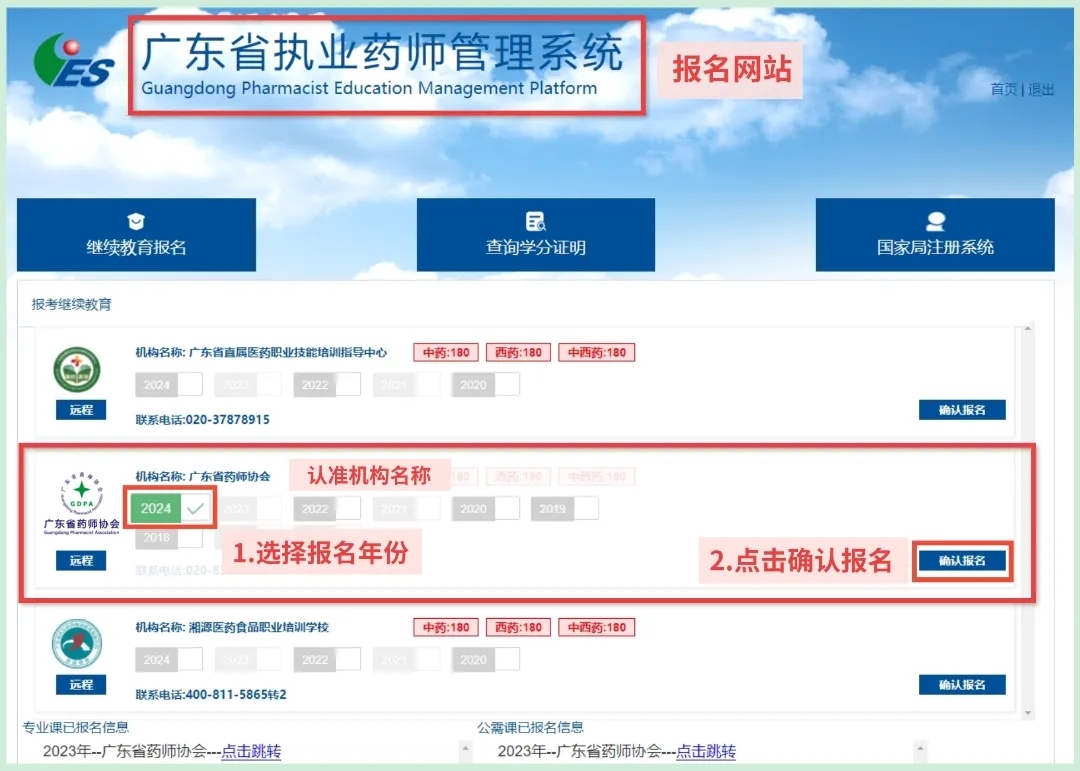Toggle the checked 2024 year for 广东省药师协会
Image resolution: width=1080 pixels, height=771 pixels.
[x=171, y=508]
